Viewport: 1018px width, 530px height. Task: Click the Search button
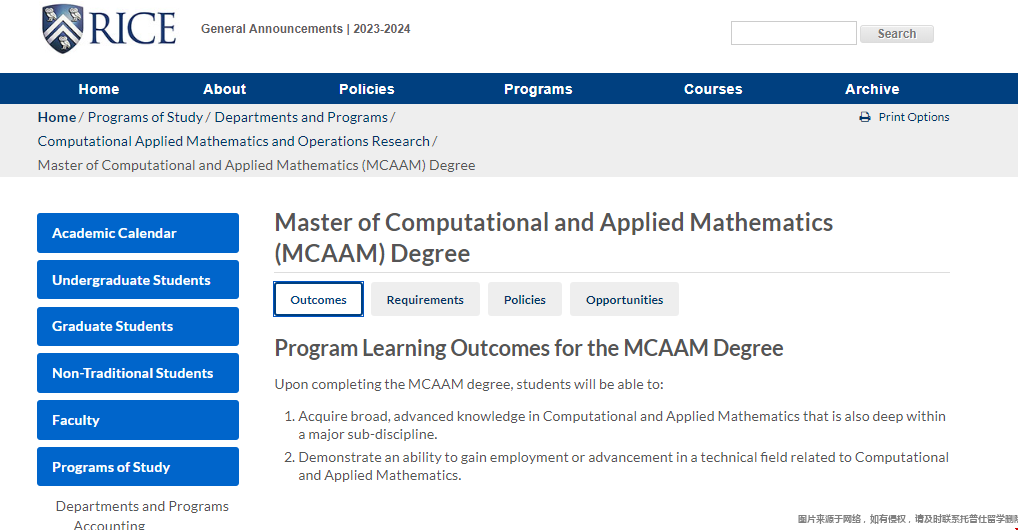pyautogui.click(x=897, y=34)
